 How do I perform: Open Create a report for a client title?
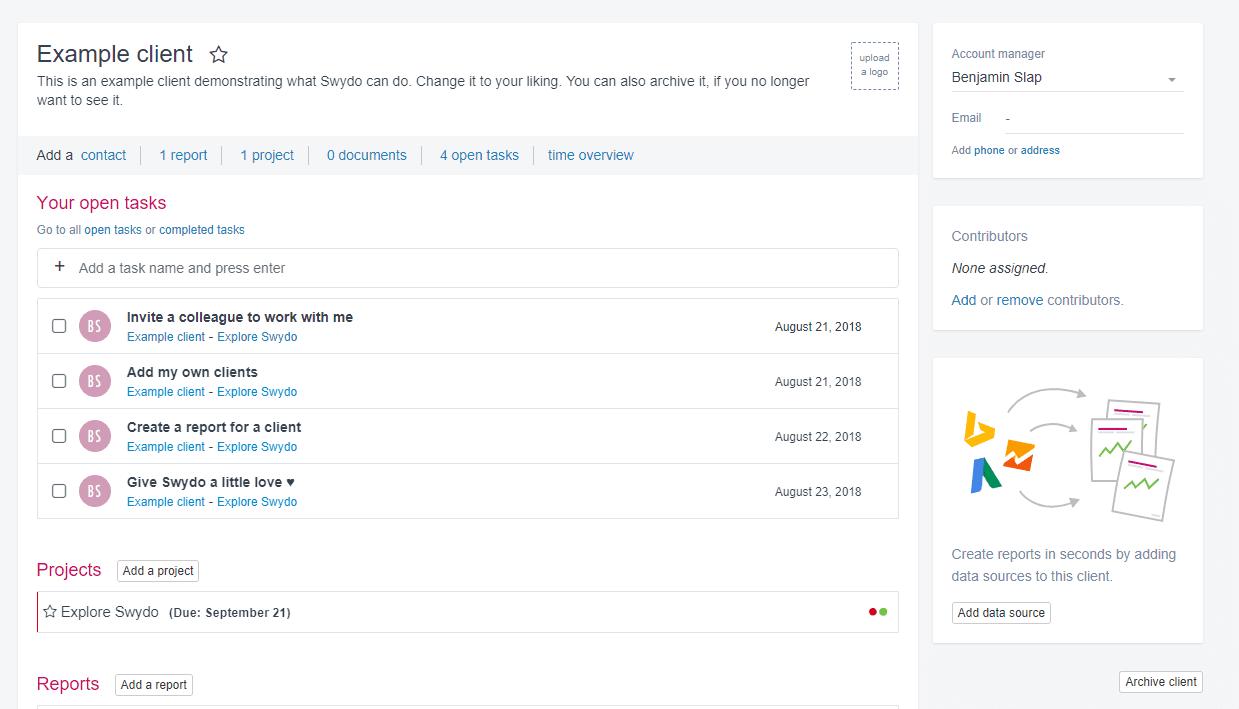pyautogui.click(x=214, y=427)
